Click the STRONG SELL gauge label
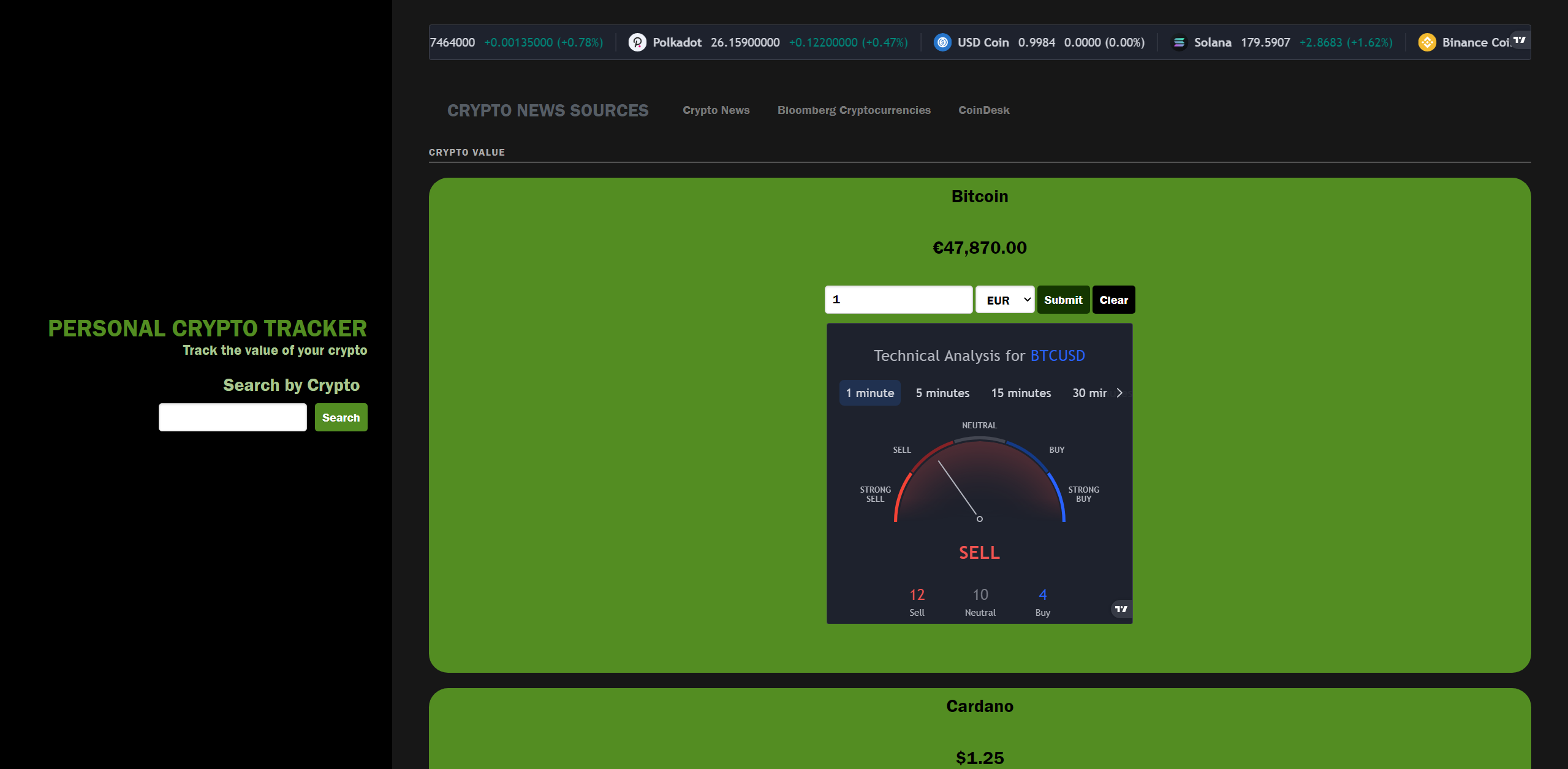Screen dimensions: 1568x769 875,494
